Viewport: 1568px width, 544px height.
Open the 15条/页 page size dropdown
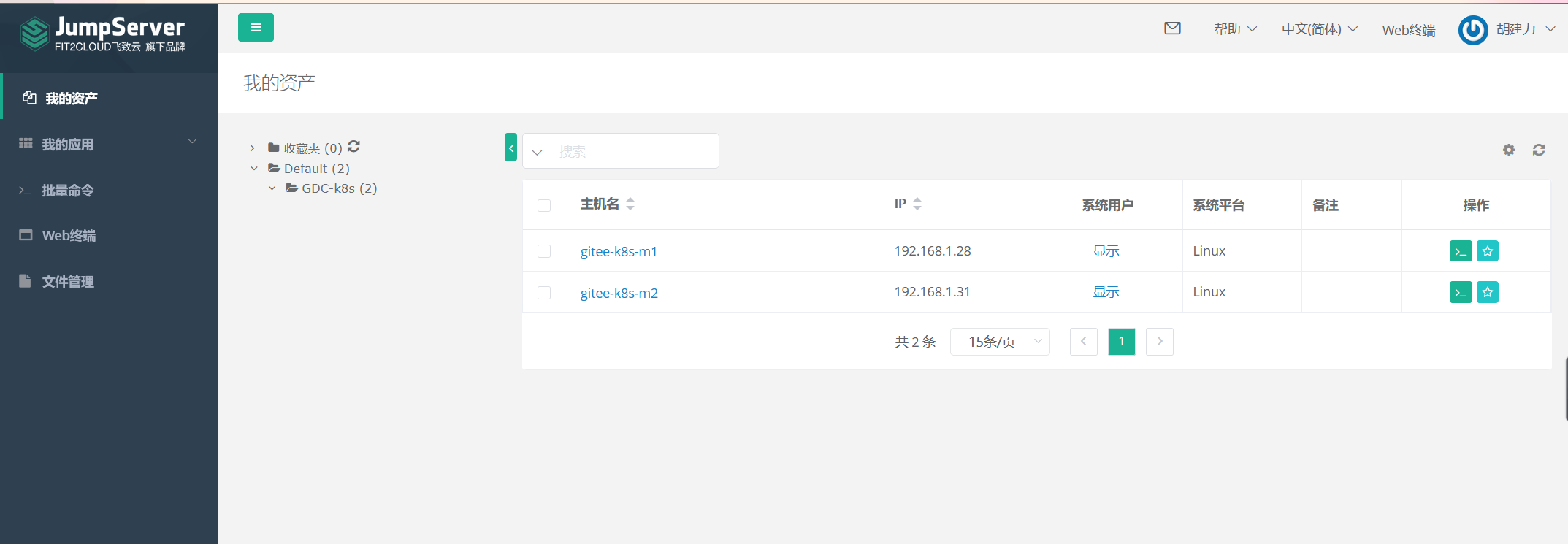[1000, 342]
